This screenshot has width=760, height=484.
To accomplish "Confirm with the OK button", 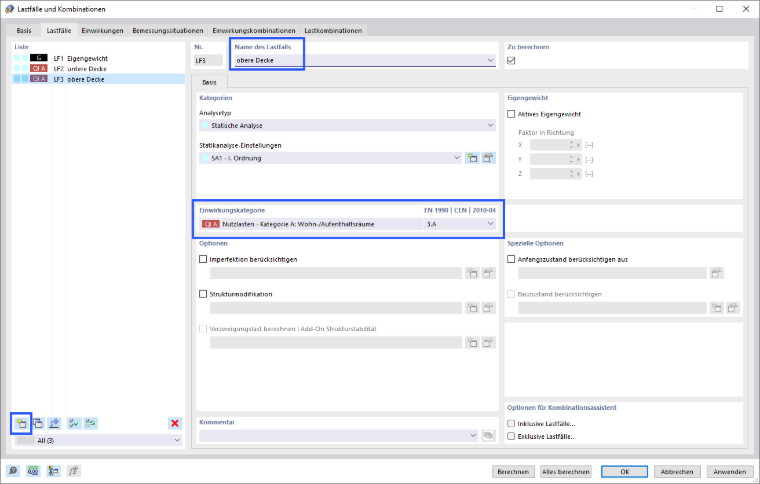I will [x=624, y=471].
